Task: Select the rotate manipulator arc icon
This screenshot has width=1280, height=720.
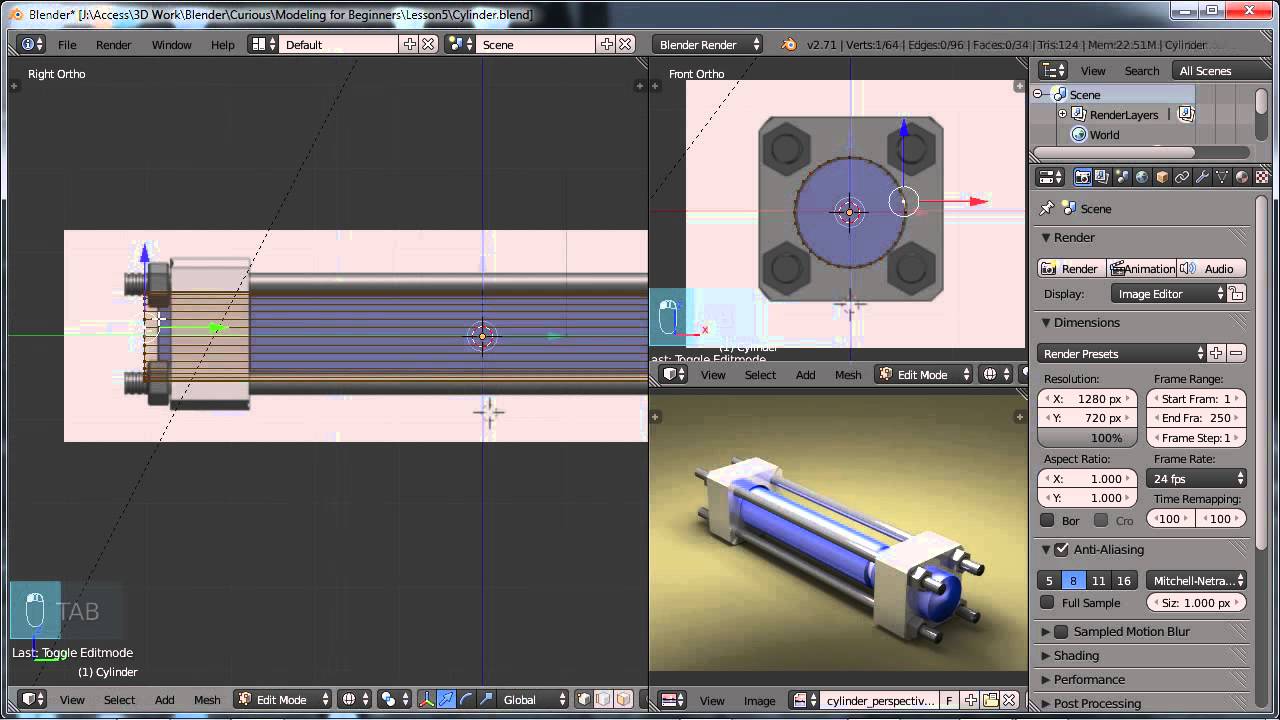Action: [466, 700]
